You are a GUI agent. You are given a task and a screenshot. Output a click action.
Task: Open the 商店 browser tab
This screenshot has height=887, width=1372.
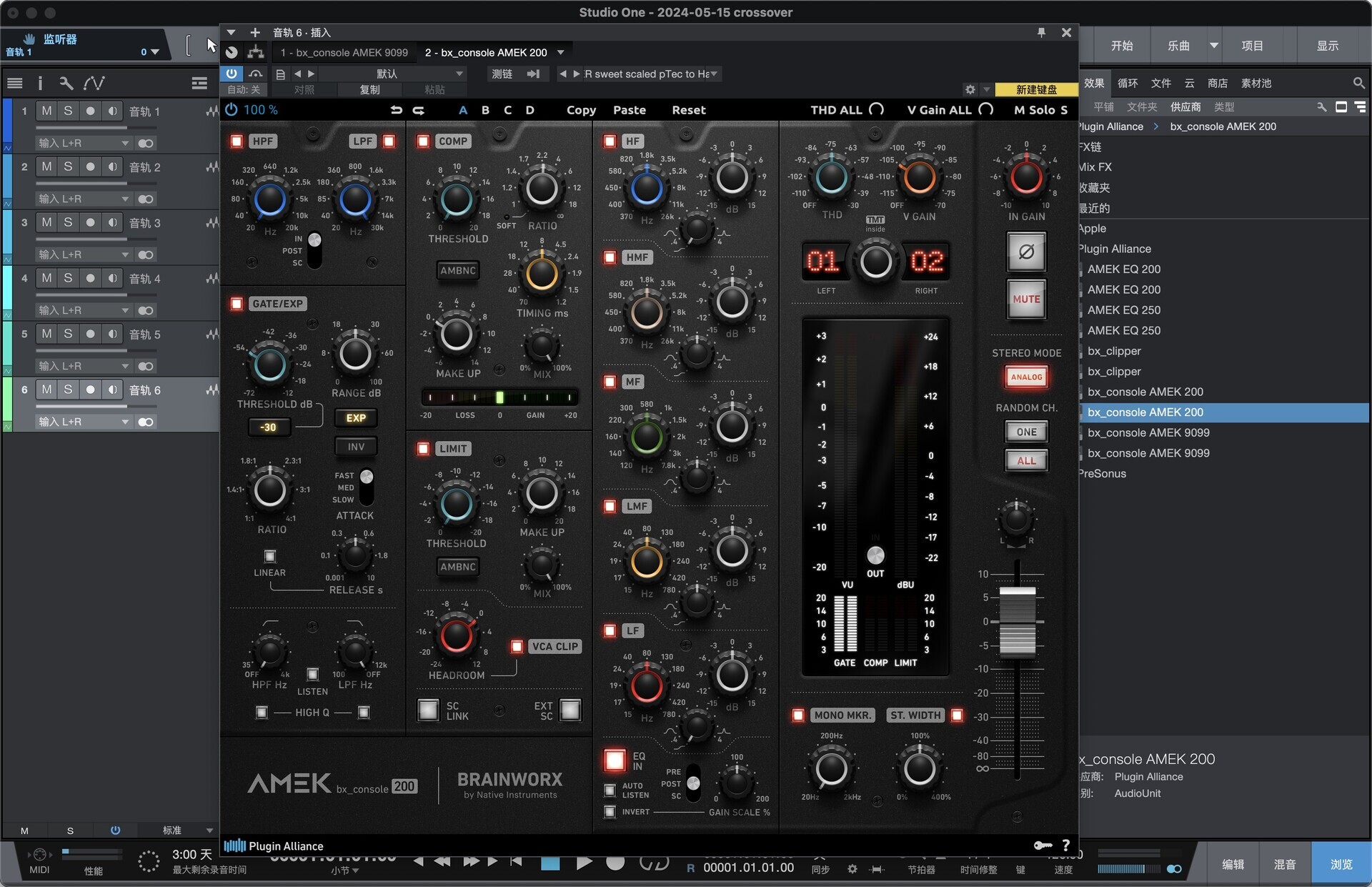(x=1217, y=84)
